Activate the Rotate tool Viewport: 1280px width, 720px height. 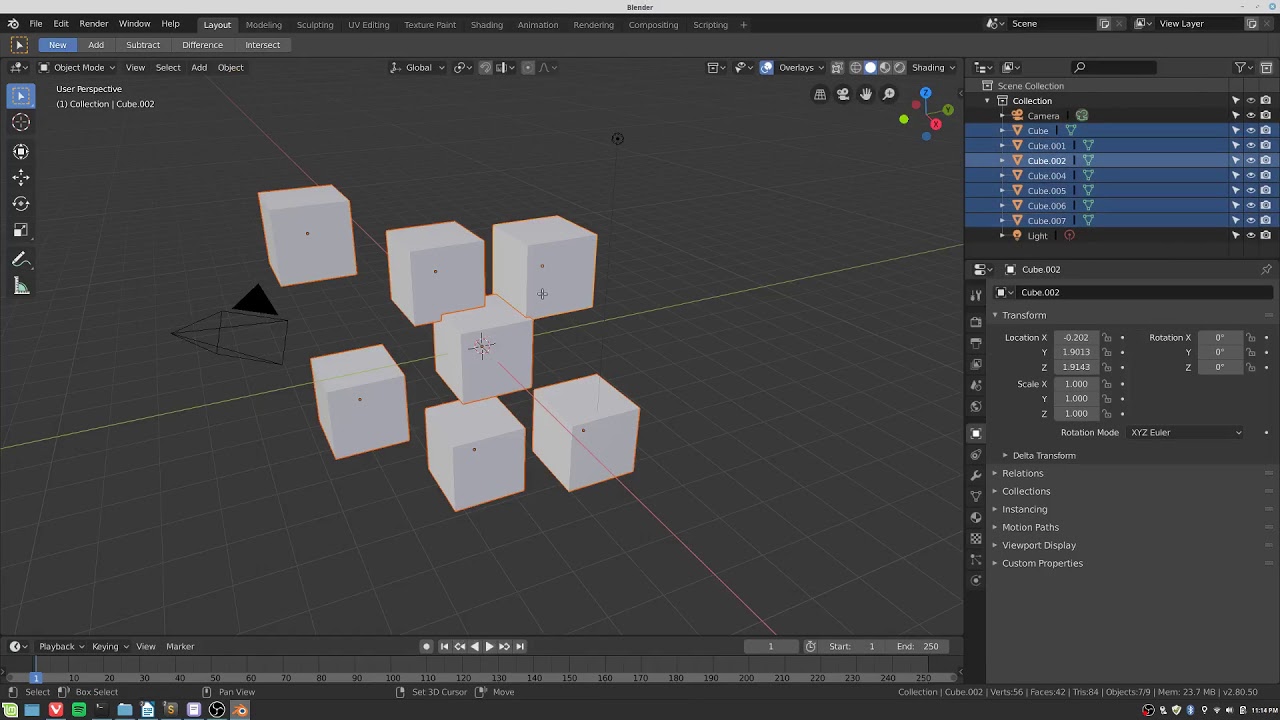point(21,203)
